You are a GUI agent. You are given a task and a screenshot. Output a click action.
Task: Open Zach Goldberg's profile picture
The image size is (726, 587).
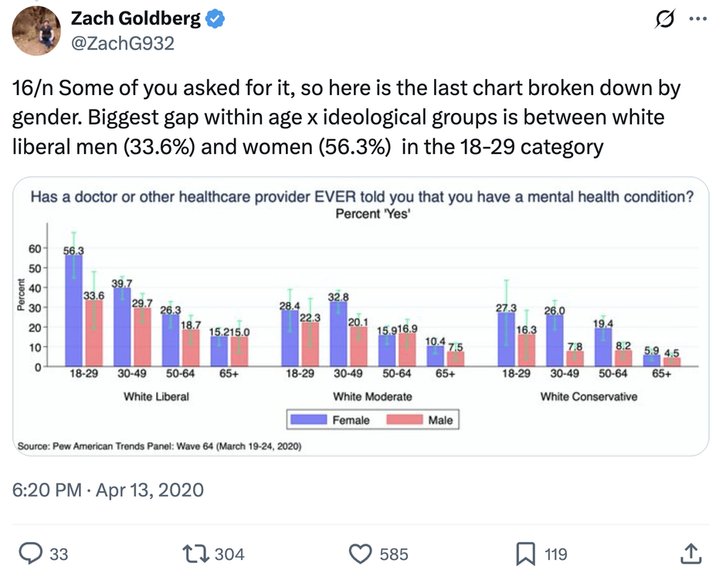tap(36, 31)
